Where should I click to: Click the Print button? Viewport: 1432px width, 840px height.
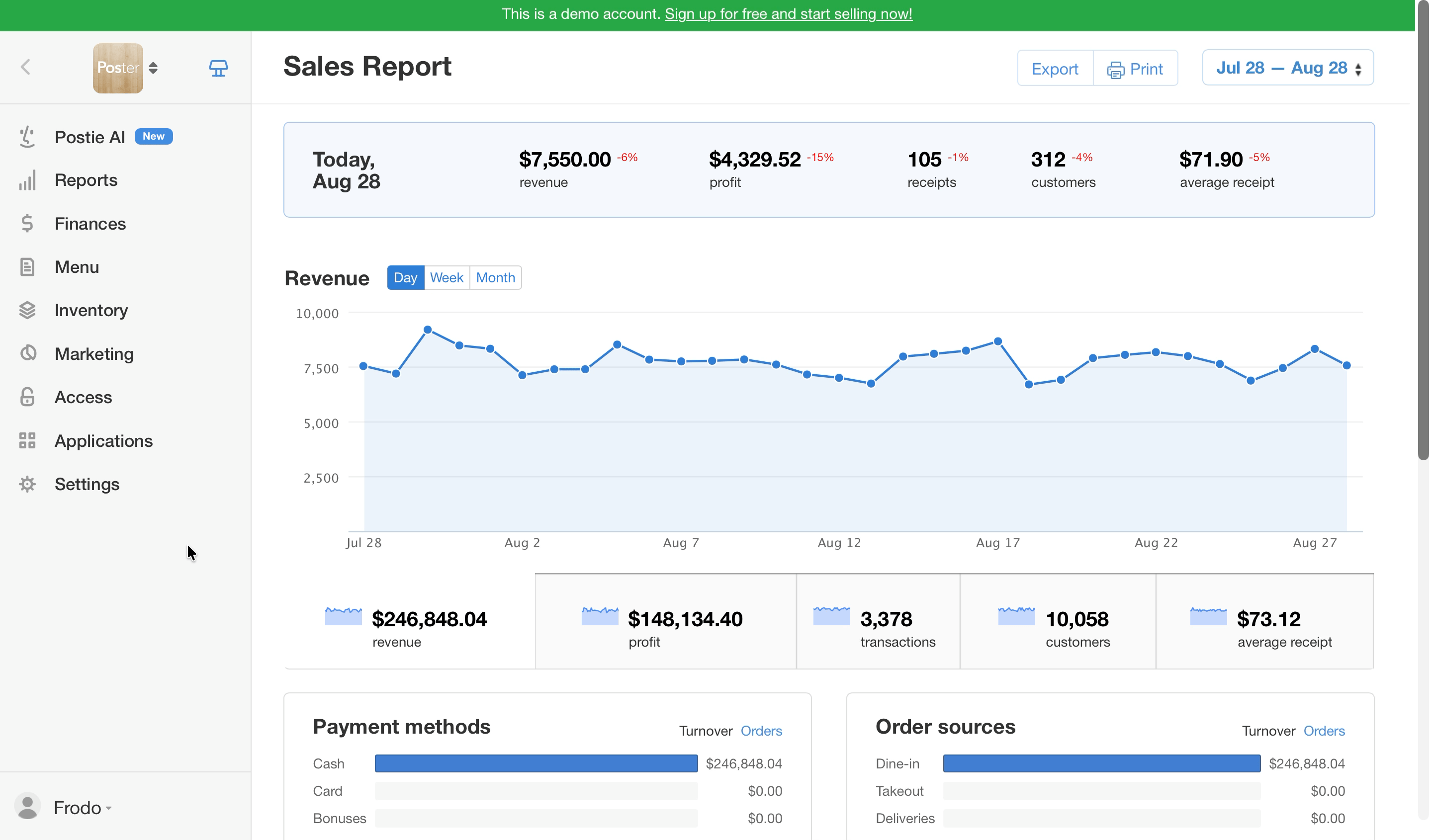[1135, 68]
